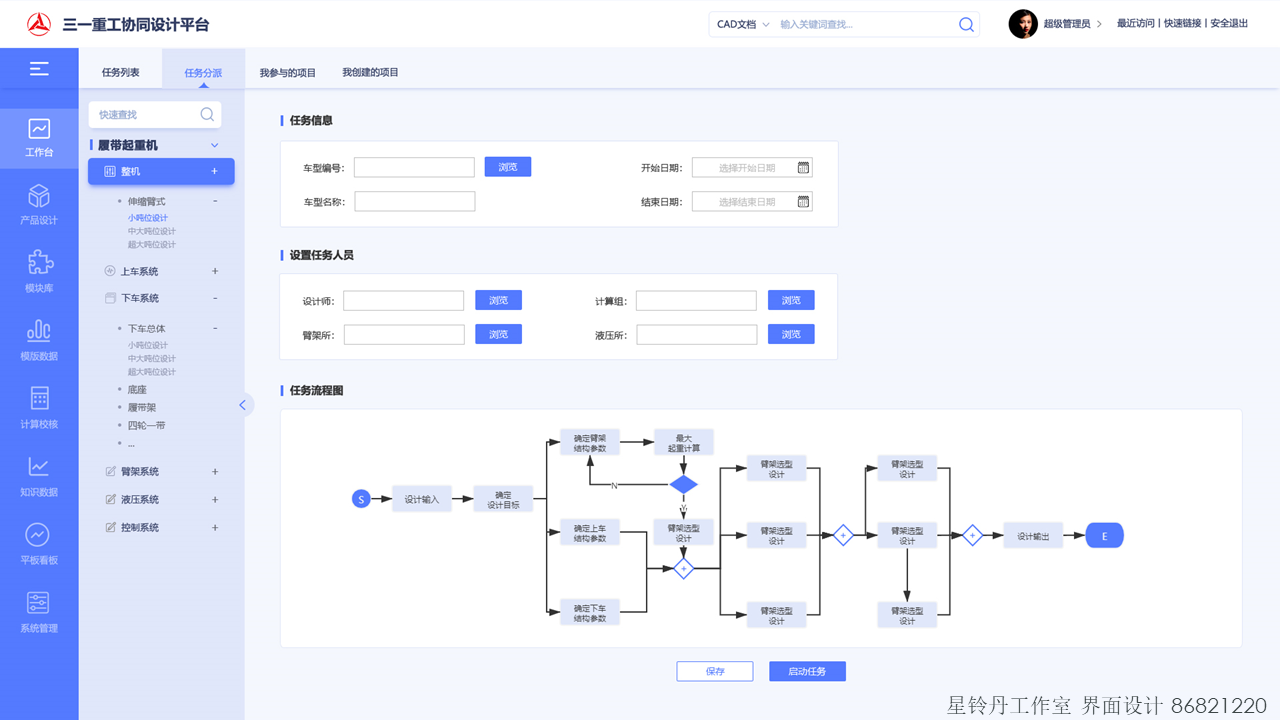Focus the 车型编号 input field
This screenshot has height=720, width=1280.
point(414,168)
